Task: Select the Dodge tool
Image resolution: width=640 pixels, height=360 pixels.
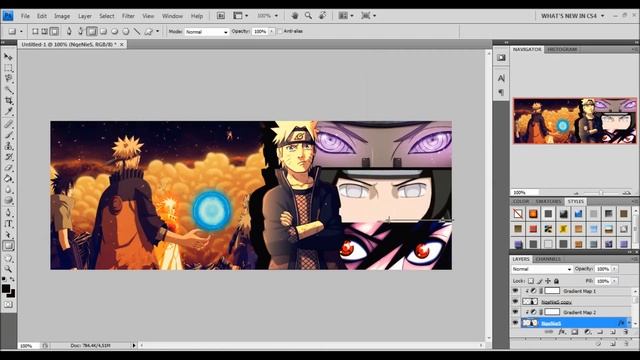Action: coord(8,200)
